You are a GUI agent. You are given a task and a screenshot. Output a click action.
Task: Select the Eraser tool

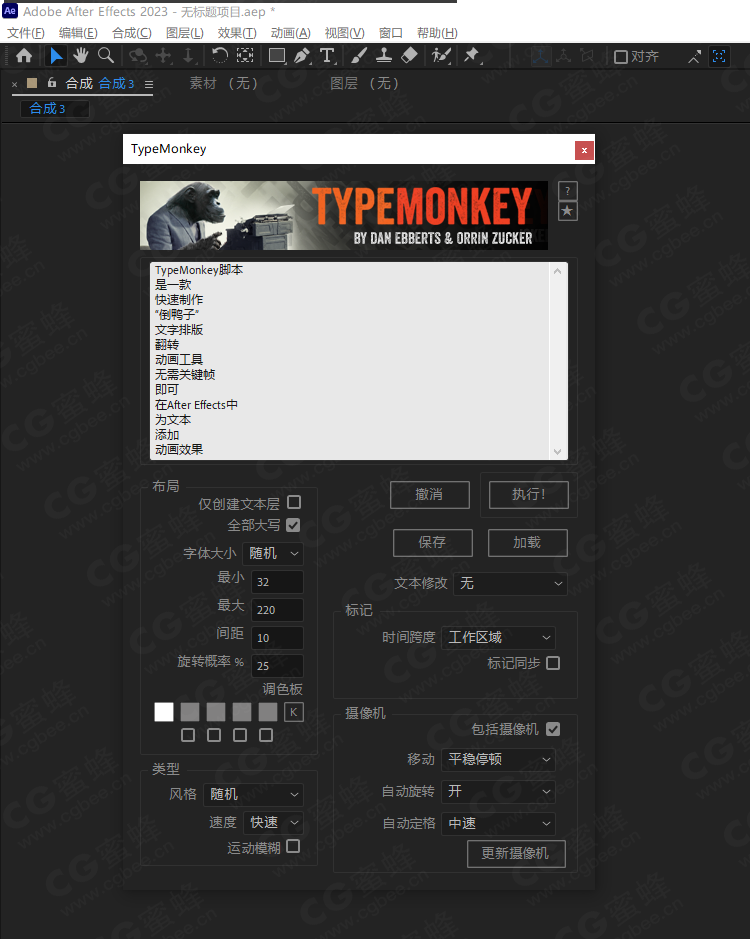(409, 56)
